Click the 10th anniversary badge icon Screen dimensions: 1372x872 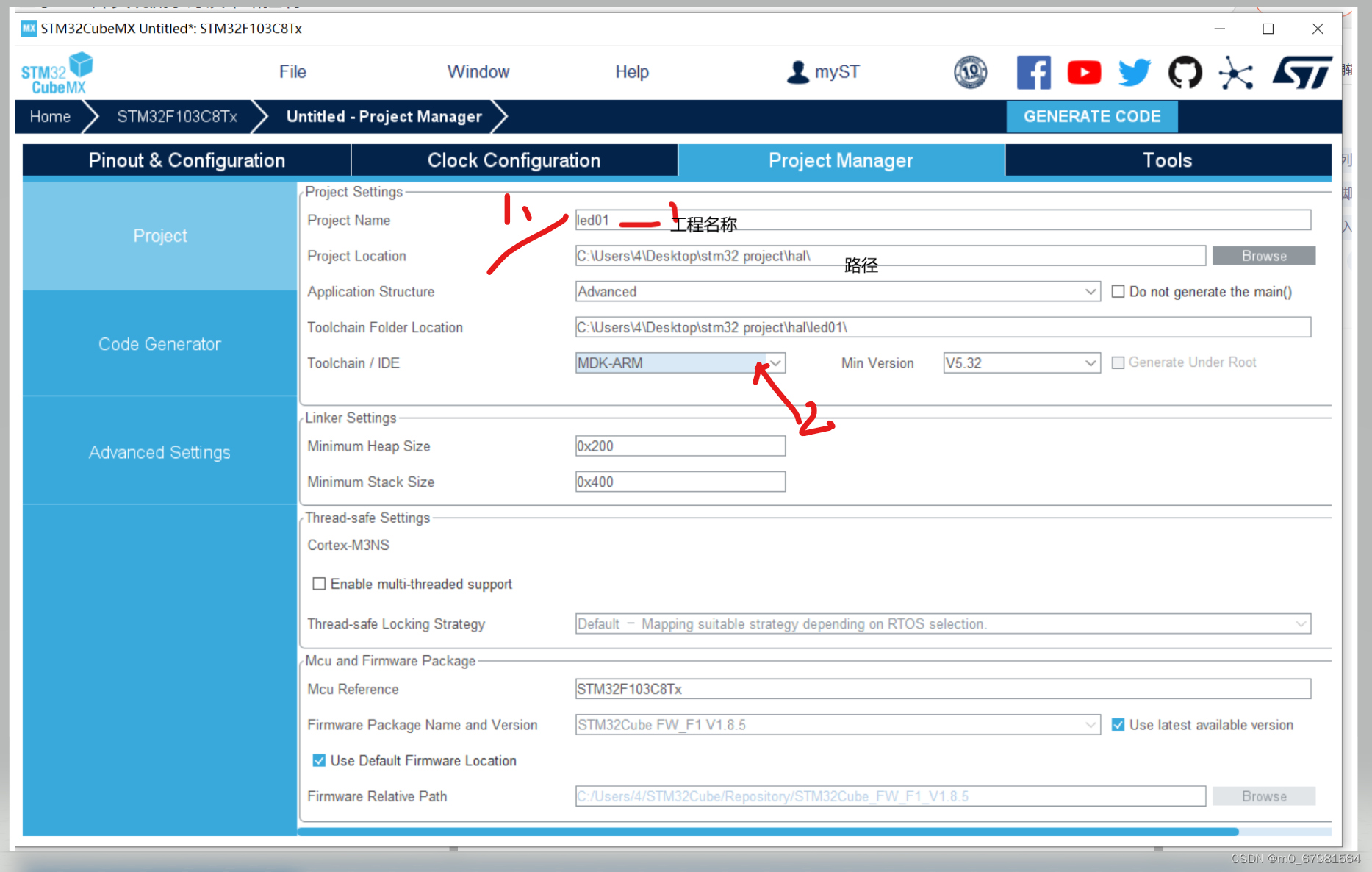click(970, 72)
